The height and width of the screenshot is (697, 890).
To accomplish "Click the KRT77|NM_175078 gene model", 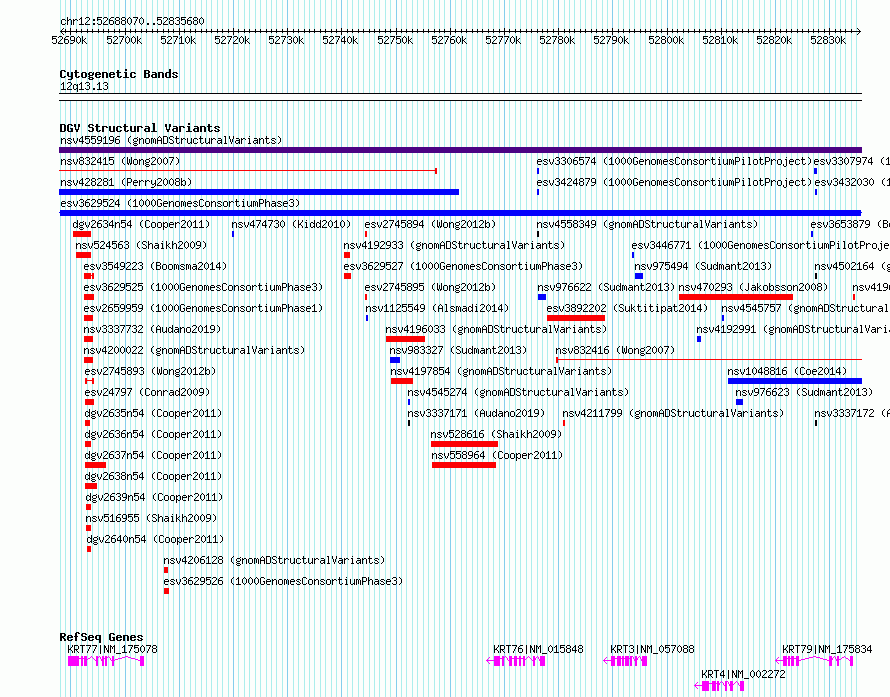I will coord(106,661).
